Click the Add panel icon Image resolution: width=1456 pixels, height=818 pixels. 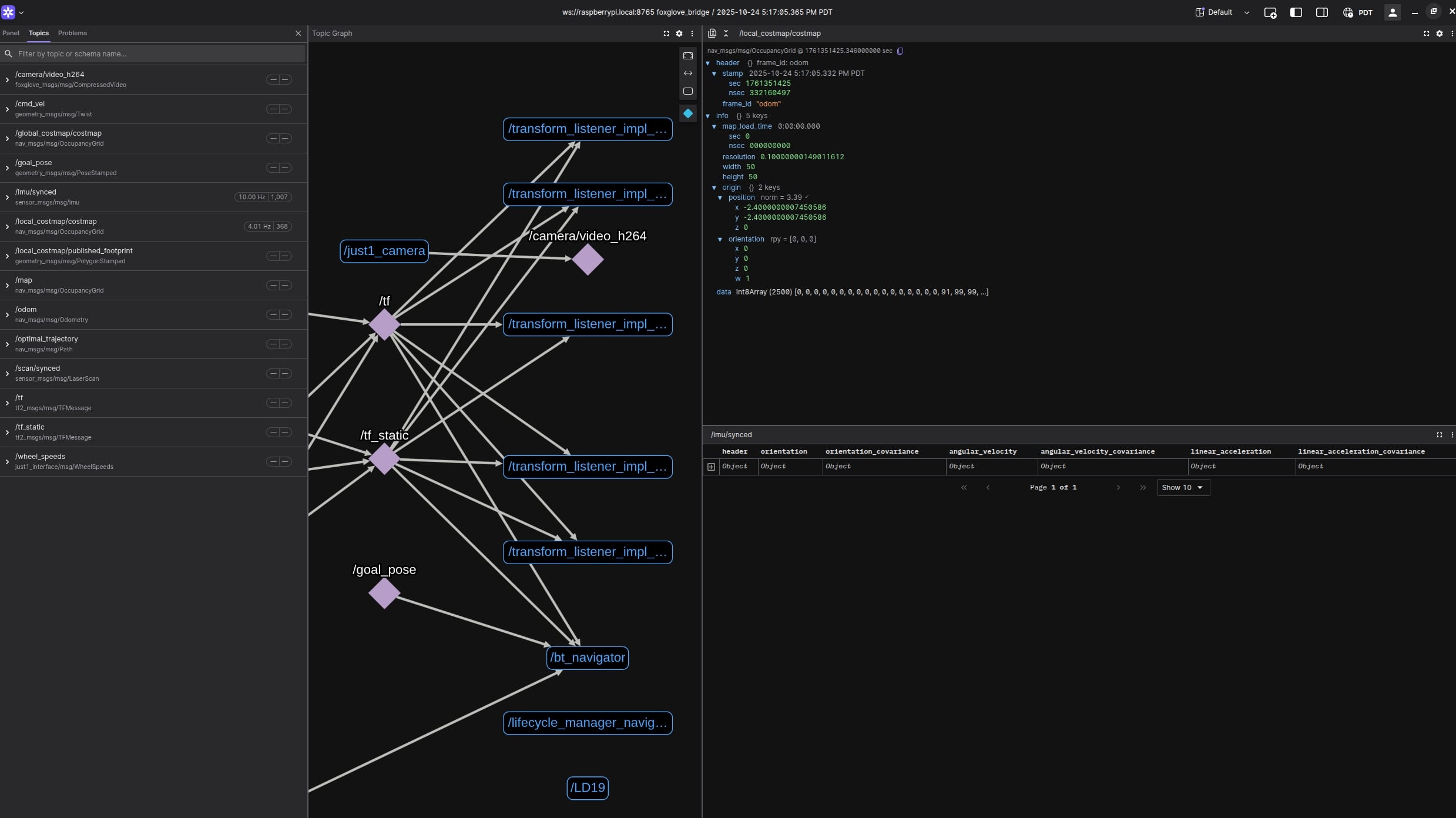click(x=1270, y=13)
